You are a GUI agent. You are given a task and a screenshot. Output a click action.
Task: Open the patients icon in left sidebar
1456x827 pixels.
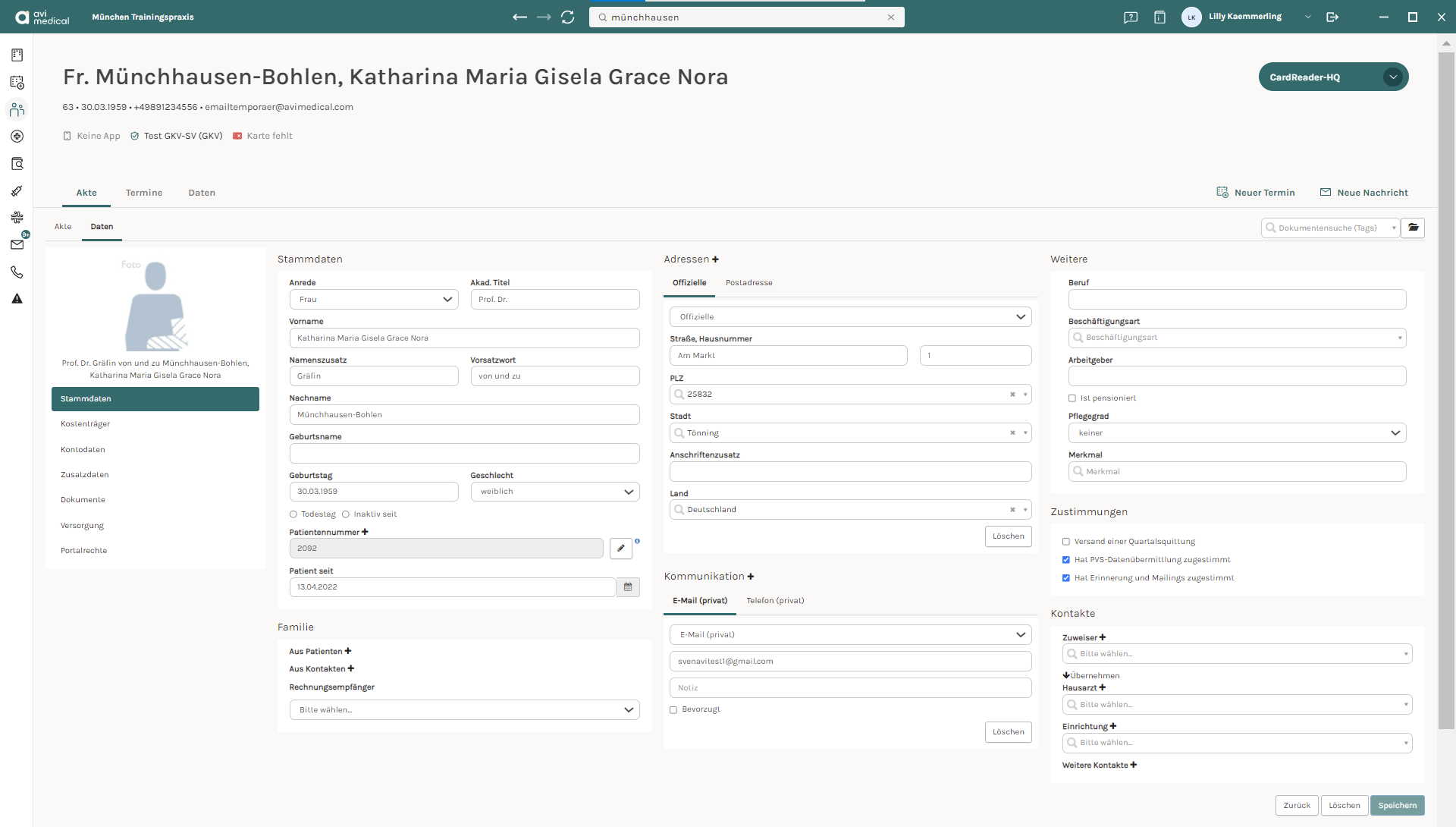17,109
